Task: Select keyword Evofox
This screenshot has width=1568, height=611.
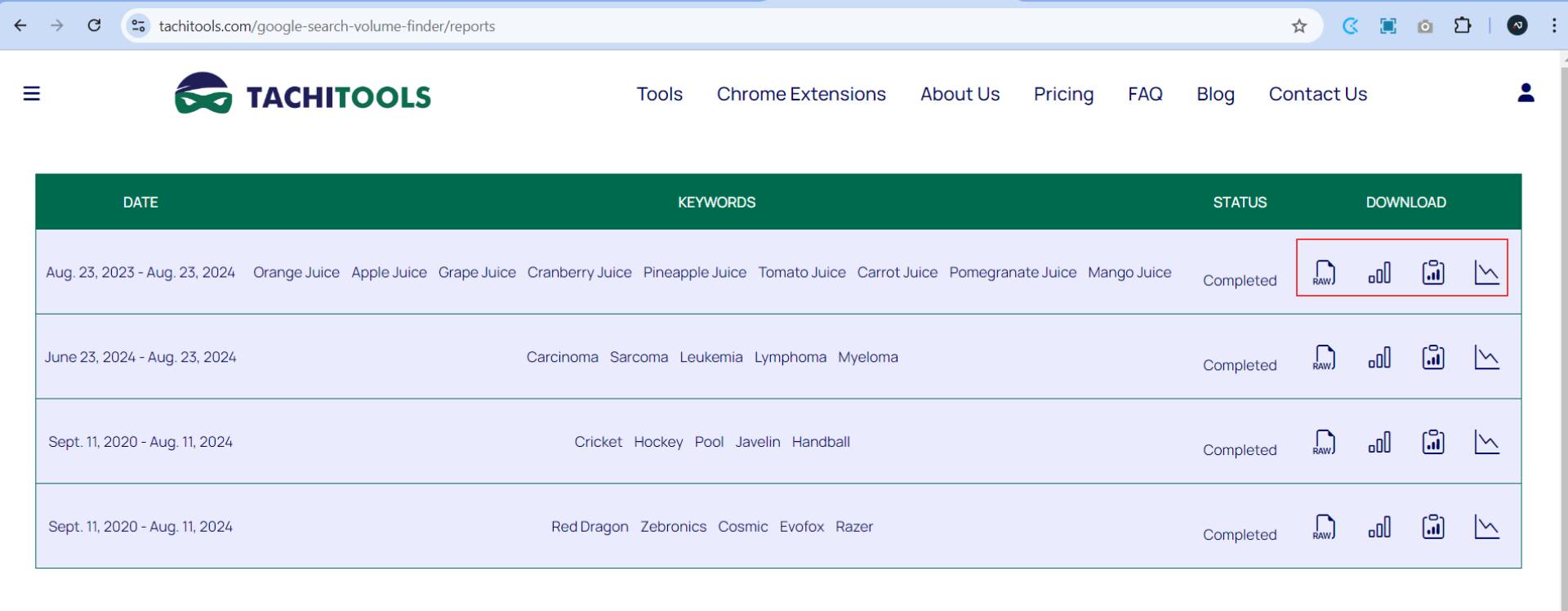Action: [x=801, y=527]
